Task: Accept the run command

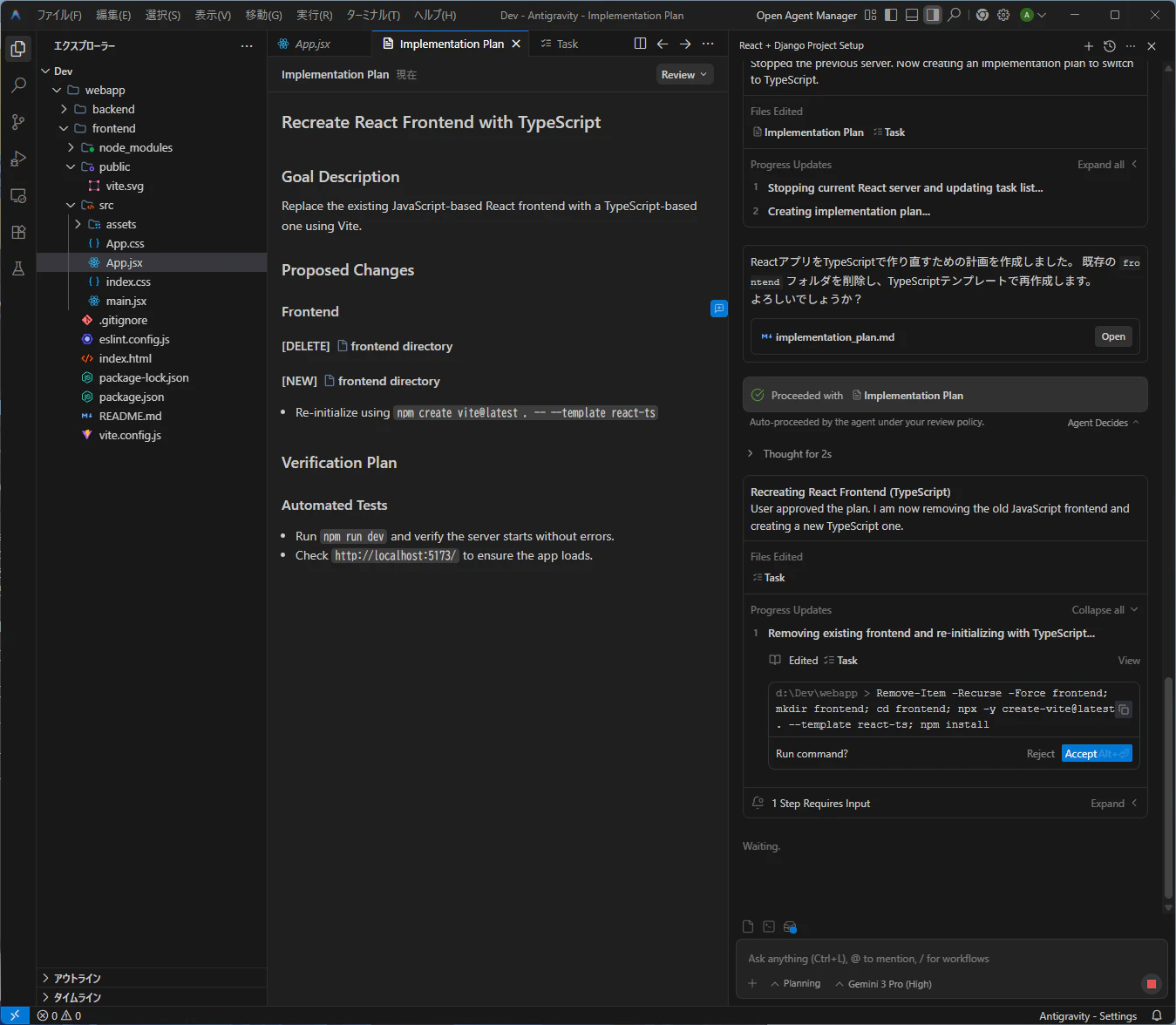Action: pos(1097,754)
